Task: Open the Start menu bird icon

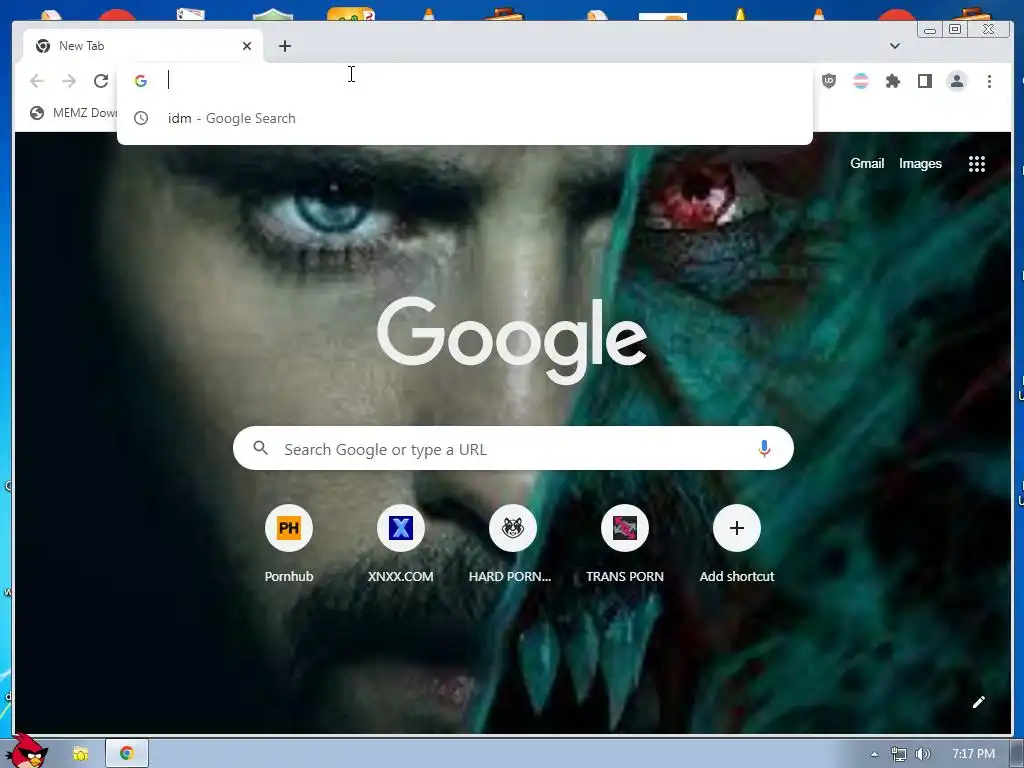Action: click(x=27, y=752)
